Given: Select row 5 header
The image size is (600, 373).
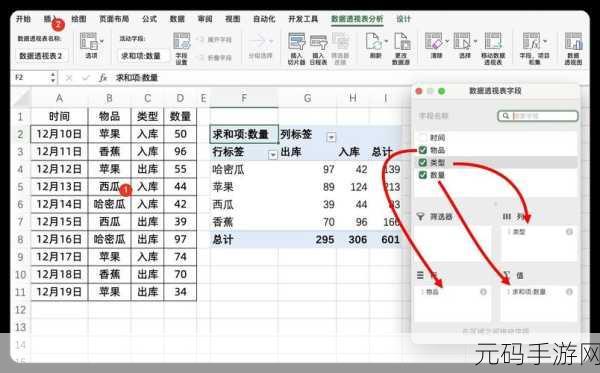Looking at the screenshot, I should coord(20,187).
